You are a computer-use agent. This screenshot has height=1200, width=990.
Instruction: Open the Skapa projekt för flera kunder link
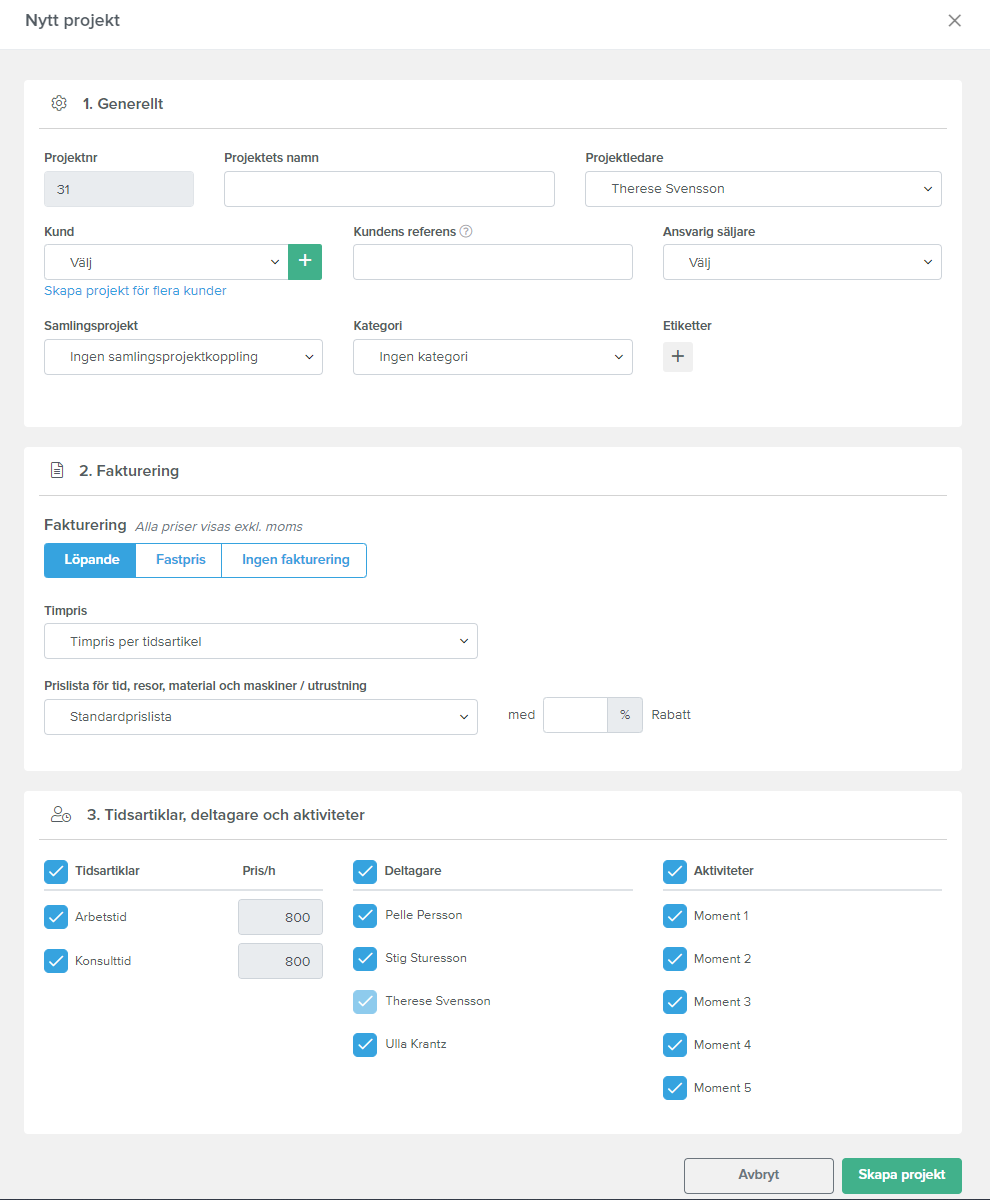(135, 291)
